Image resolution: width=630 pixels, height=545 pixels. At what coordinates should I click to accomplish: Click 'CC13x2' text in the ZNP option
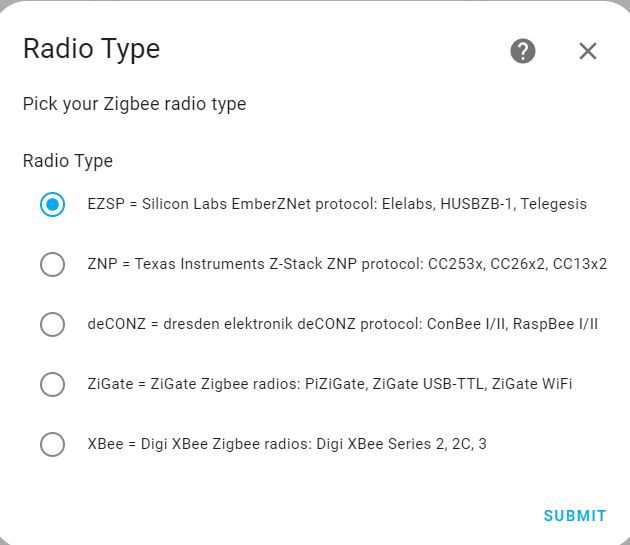point(580,264)
